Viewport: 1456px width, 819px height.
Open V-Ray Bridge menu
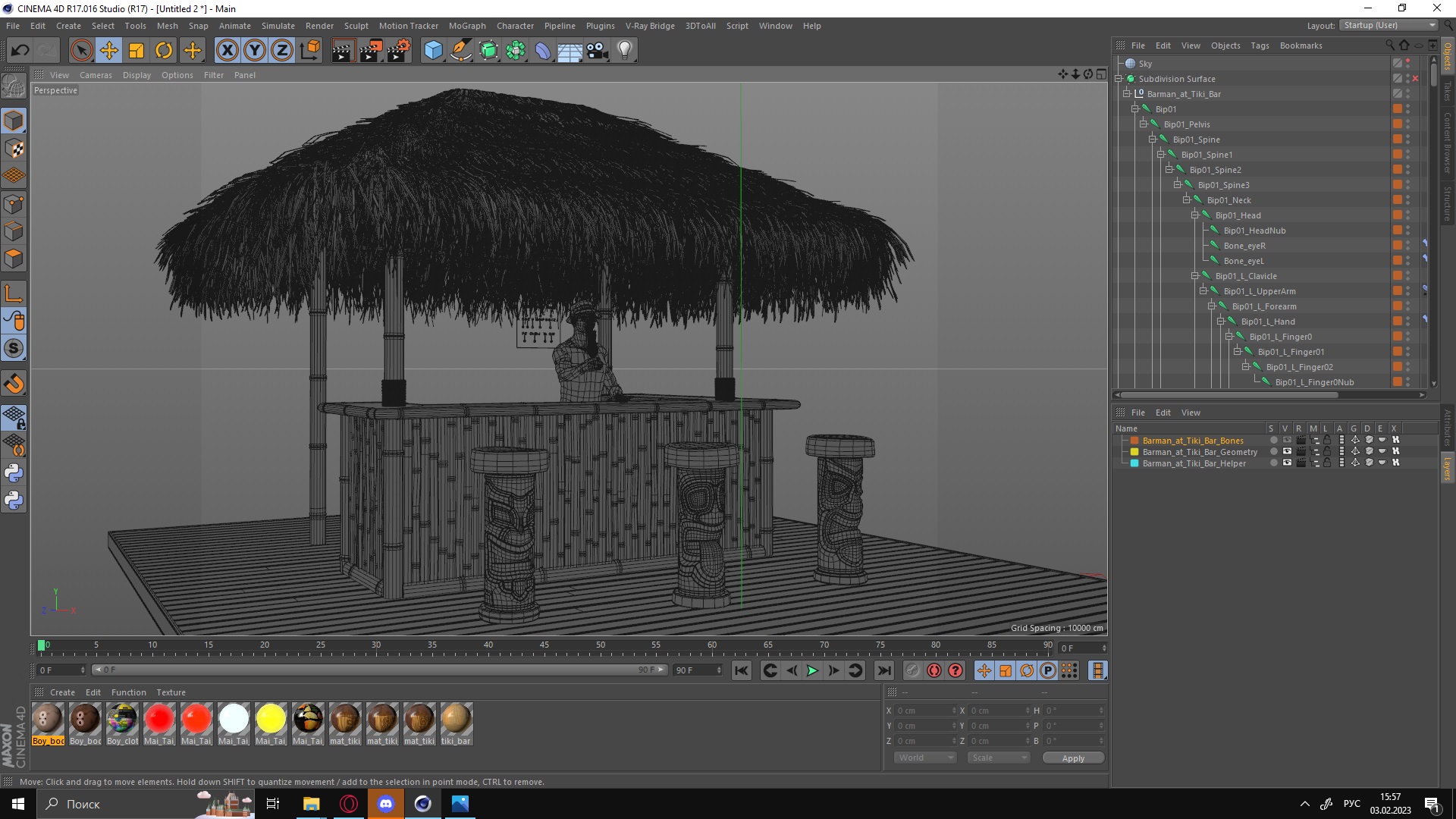[x=650, y=26]
